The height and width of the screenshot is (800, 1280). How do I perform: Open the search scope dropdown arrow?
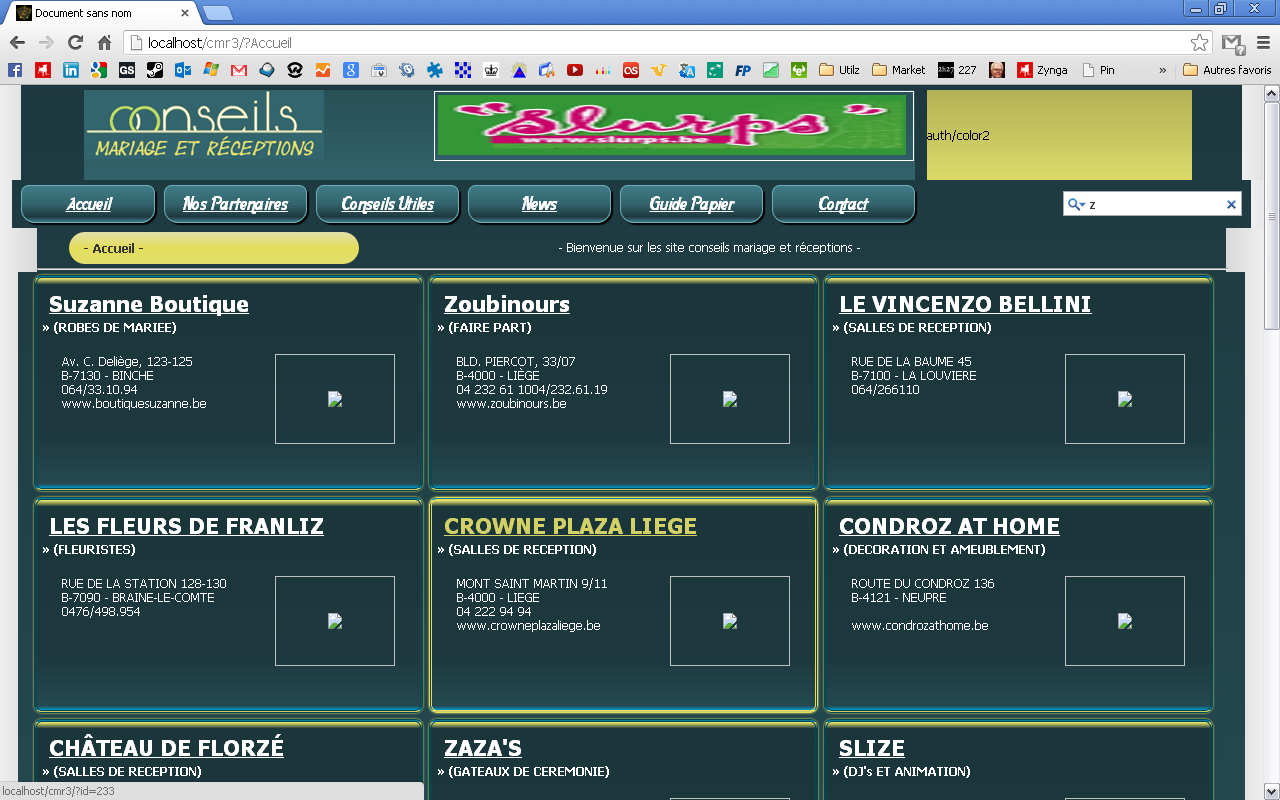point(1084,203)
